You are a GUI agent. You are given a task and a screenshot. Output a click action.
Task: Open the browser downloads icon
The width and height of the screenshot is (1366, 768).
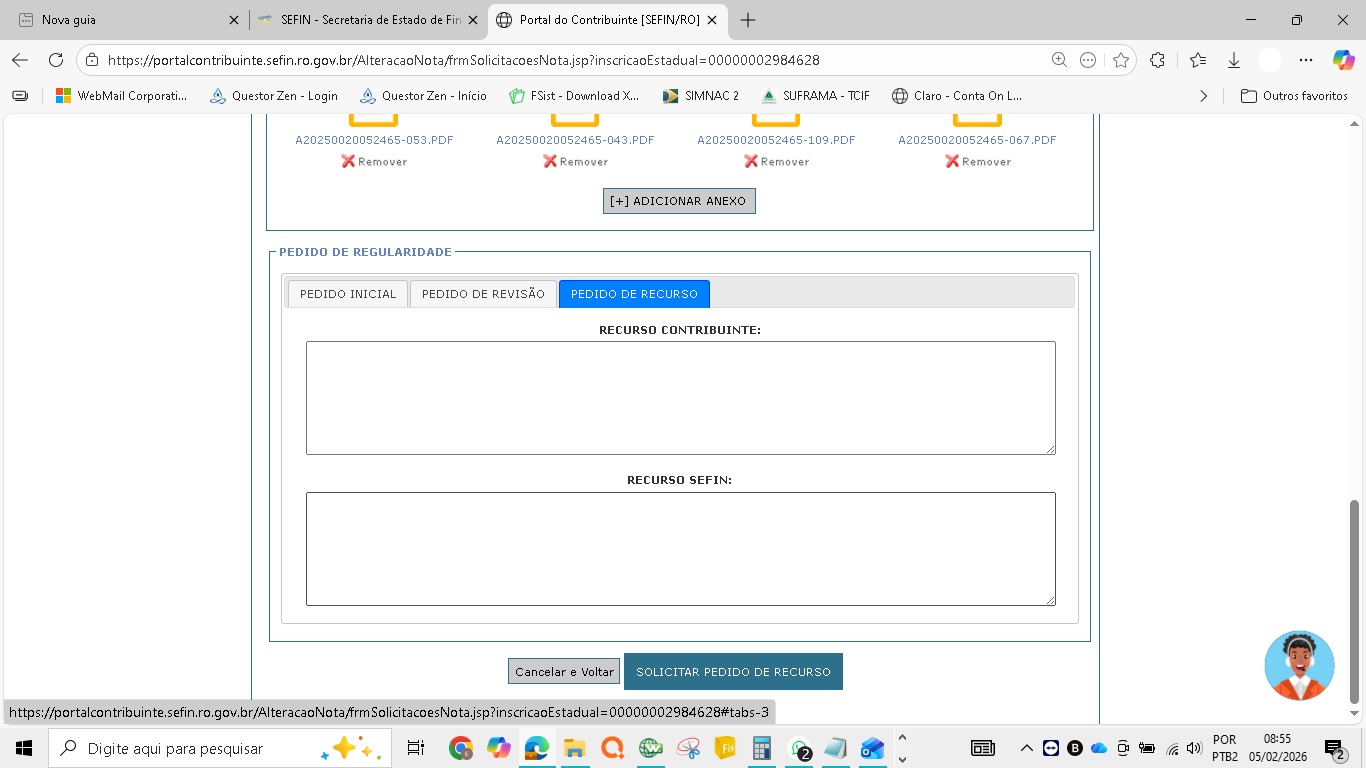(x=1234, y=60)
